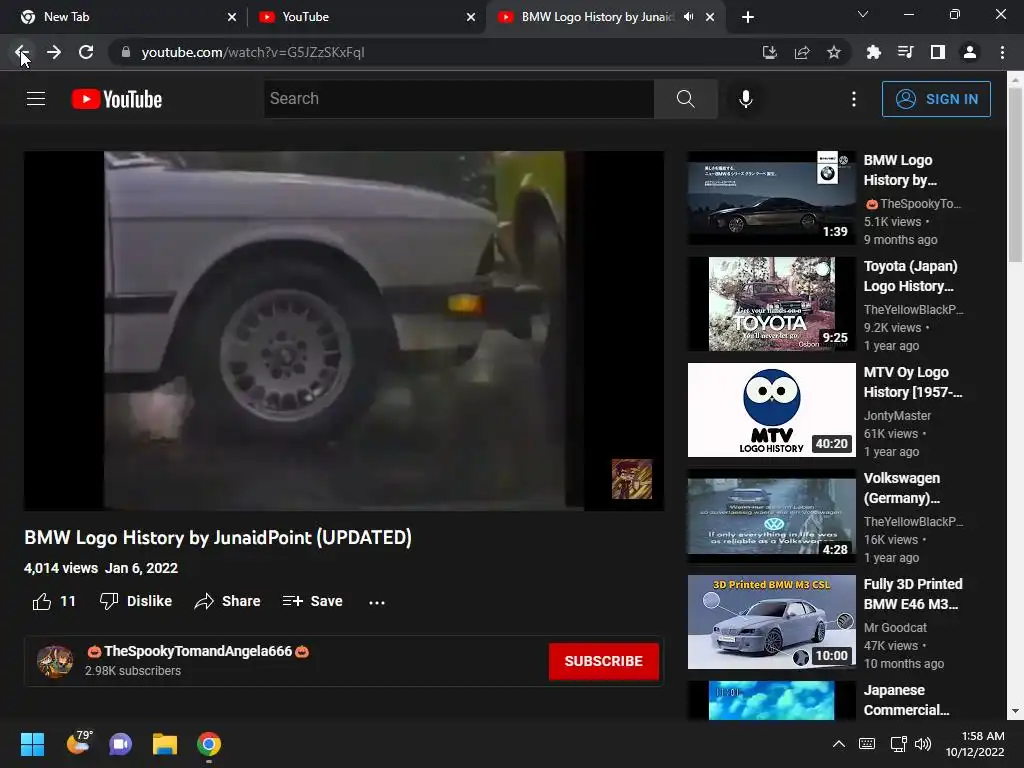Click the Mr Goodcat channel name
1024x768 pixels.
[x=895, y=628]
